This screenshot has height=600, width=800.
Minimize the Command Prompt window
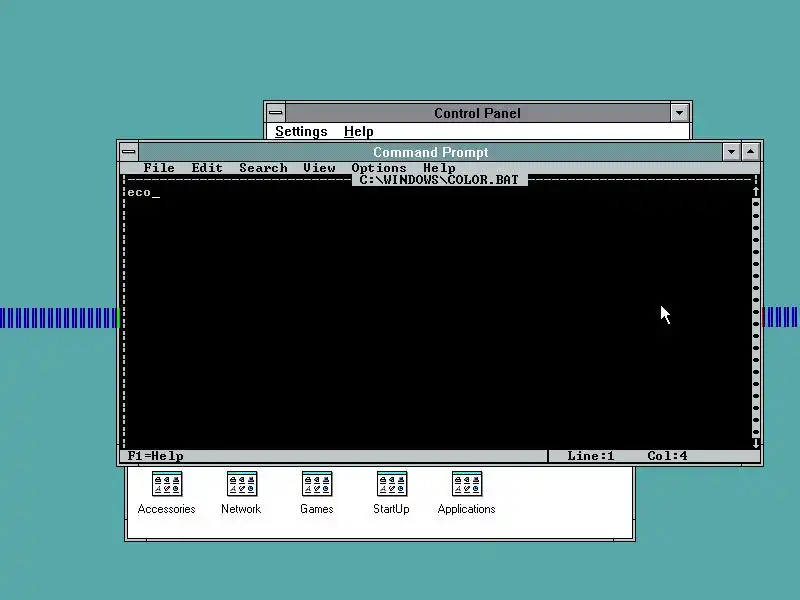731,152
